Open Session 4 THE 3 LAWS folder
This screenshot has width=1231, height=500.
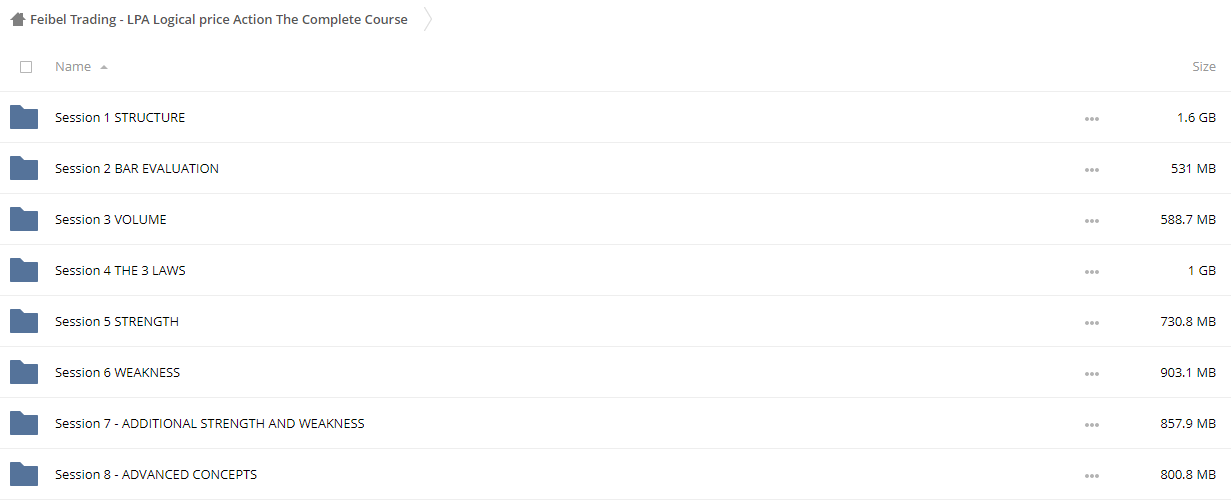[120, 270]
